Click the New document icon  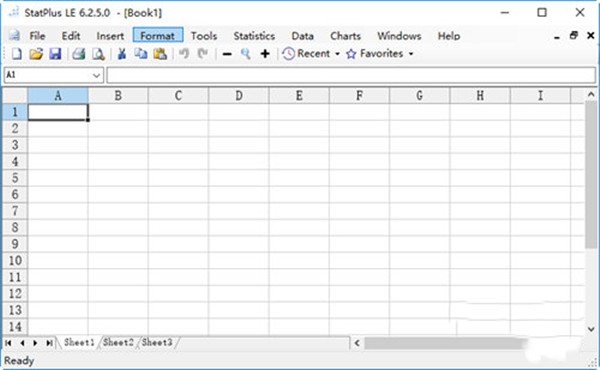[16, 54]
